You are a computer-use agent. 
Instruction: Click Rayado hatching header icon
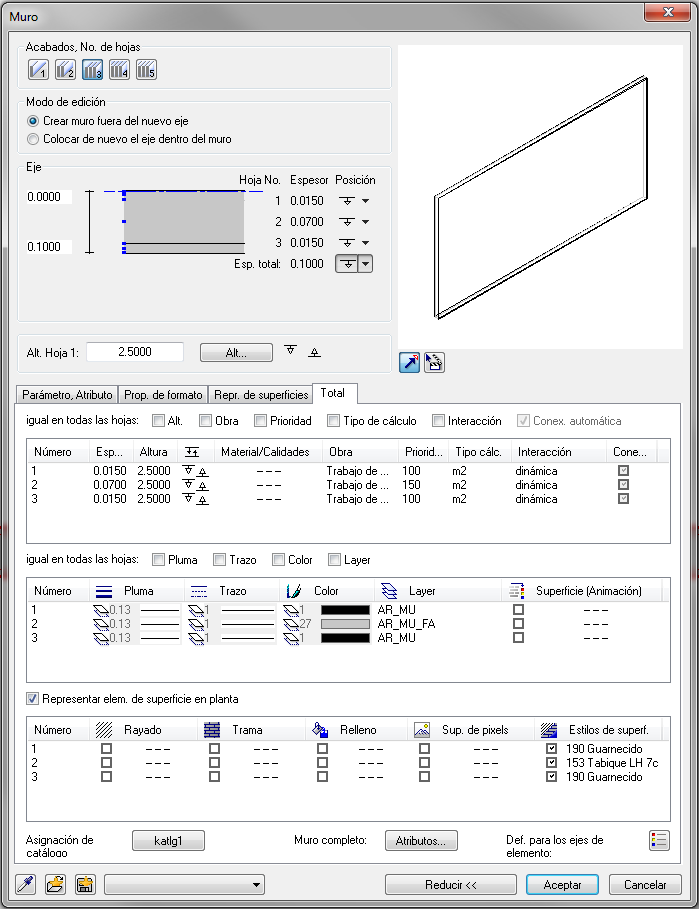[104, 730]
